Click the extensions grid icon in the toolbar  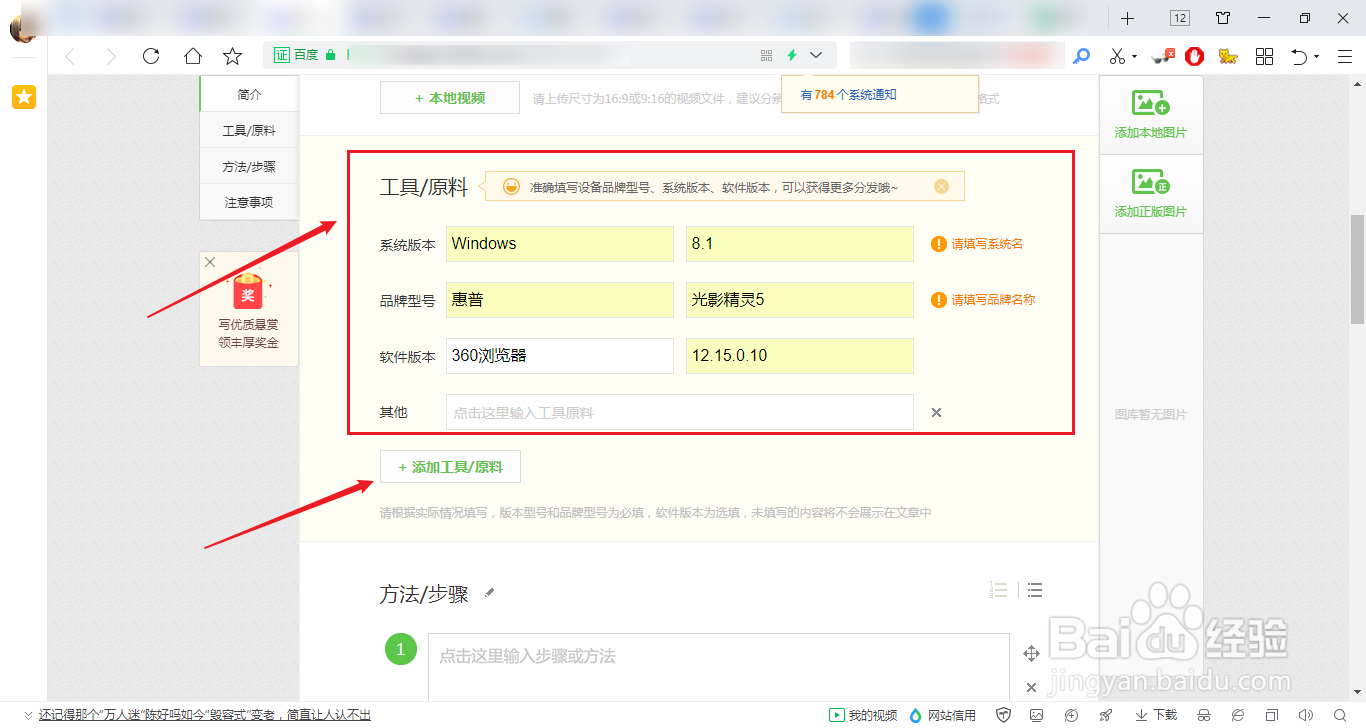tap(1264, 56)
